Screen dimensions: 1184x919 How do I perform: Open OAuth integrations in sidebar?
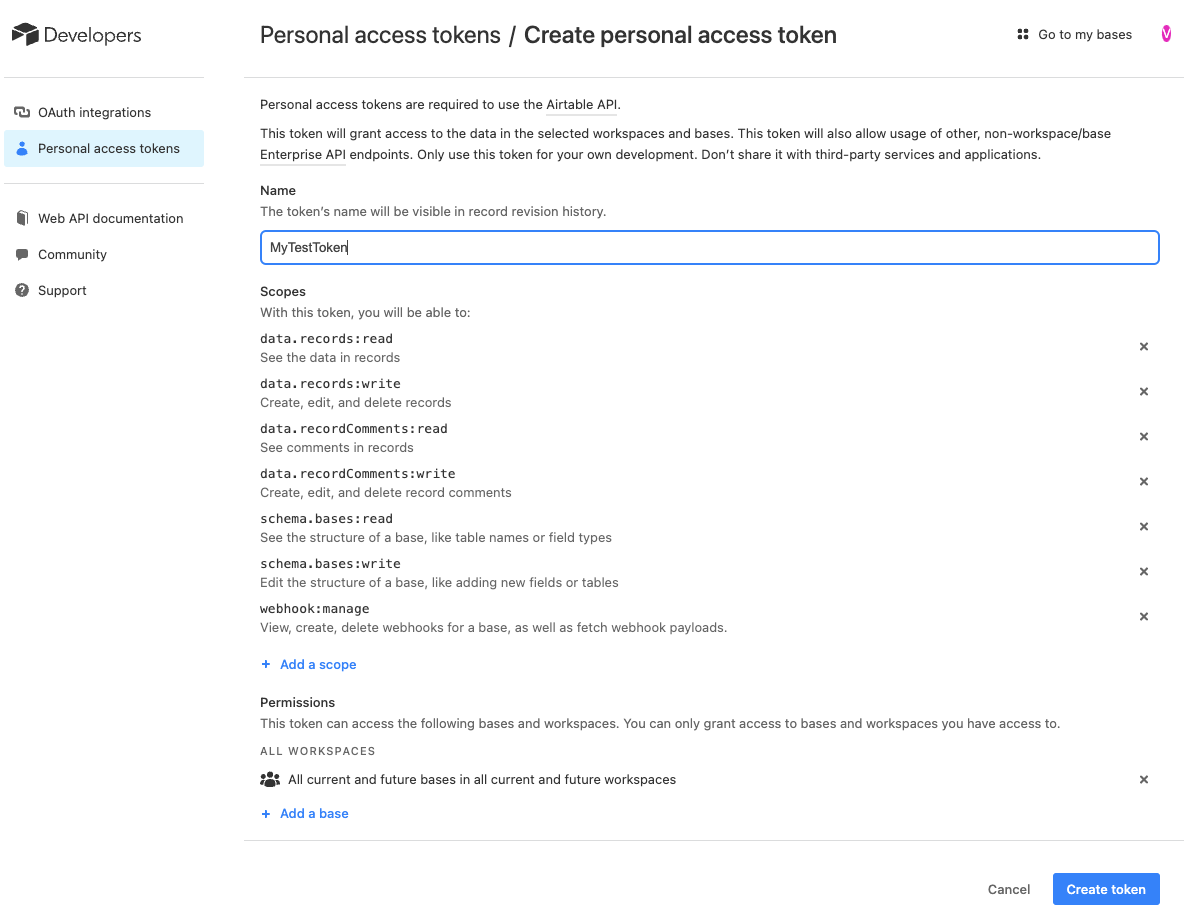94,113
